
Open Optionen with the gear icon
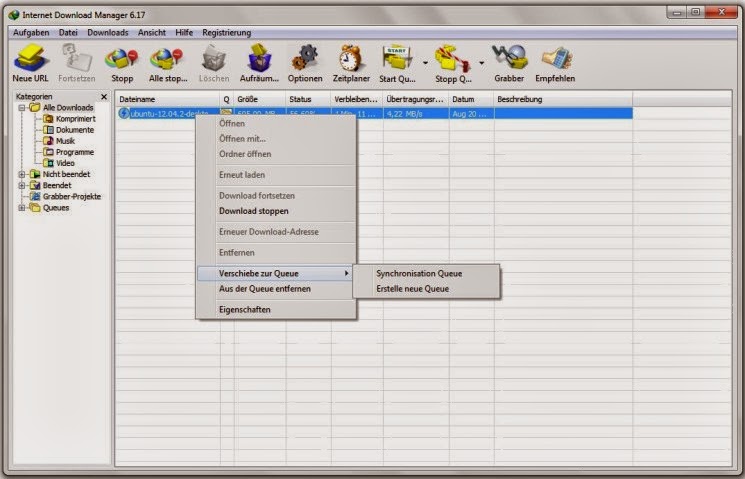(305, 58)
